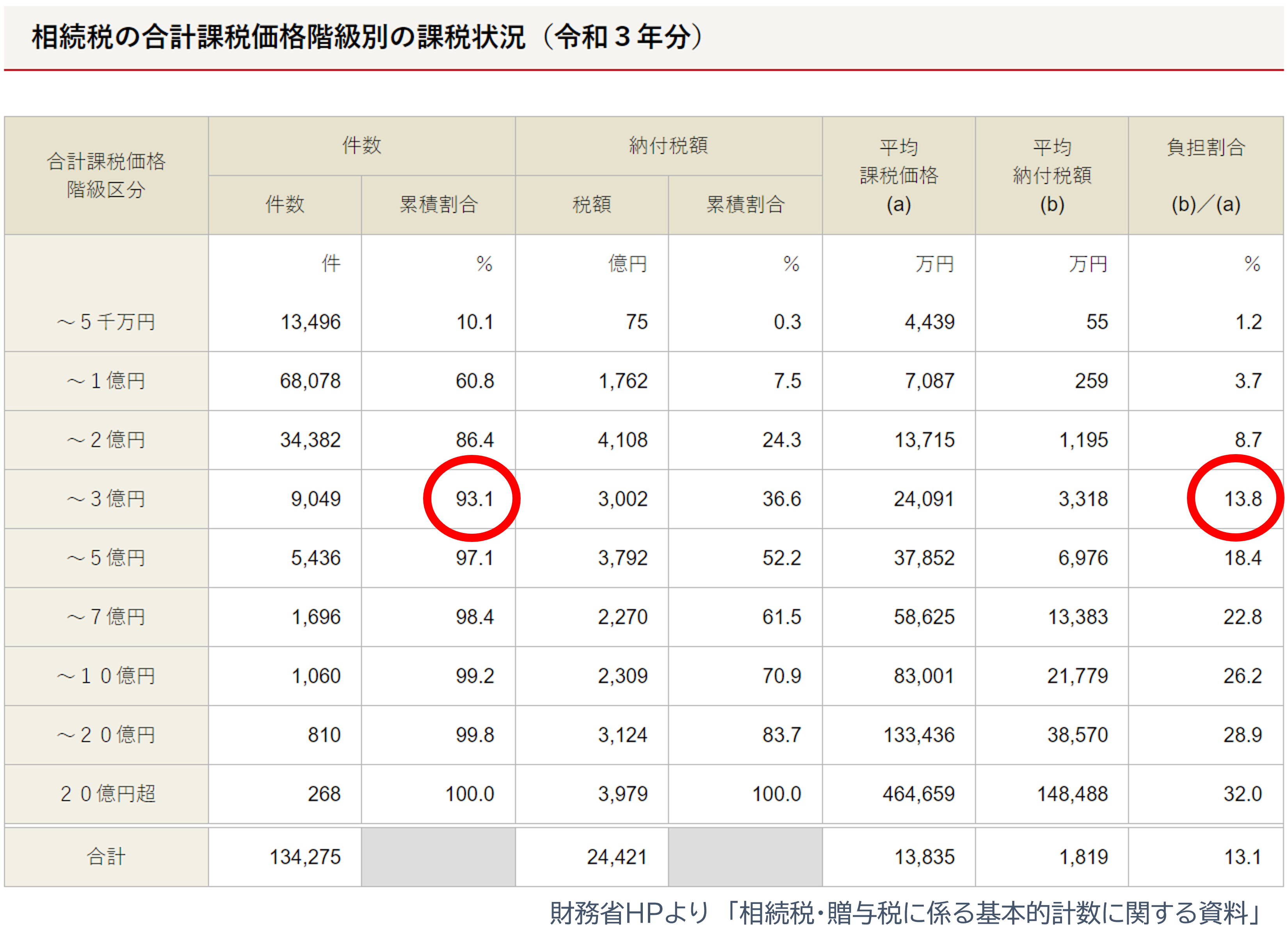Screen dimensions: 1288x941
Task: Select the ～1億円 row label
Action: coord(107,381)
